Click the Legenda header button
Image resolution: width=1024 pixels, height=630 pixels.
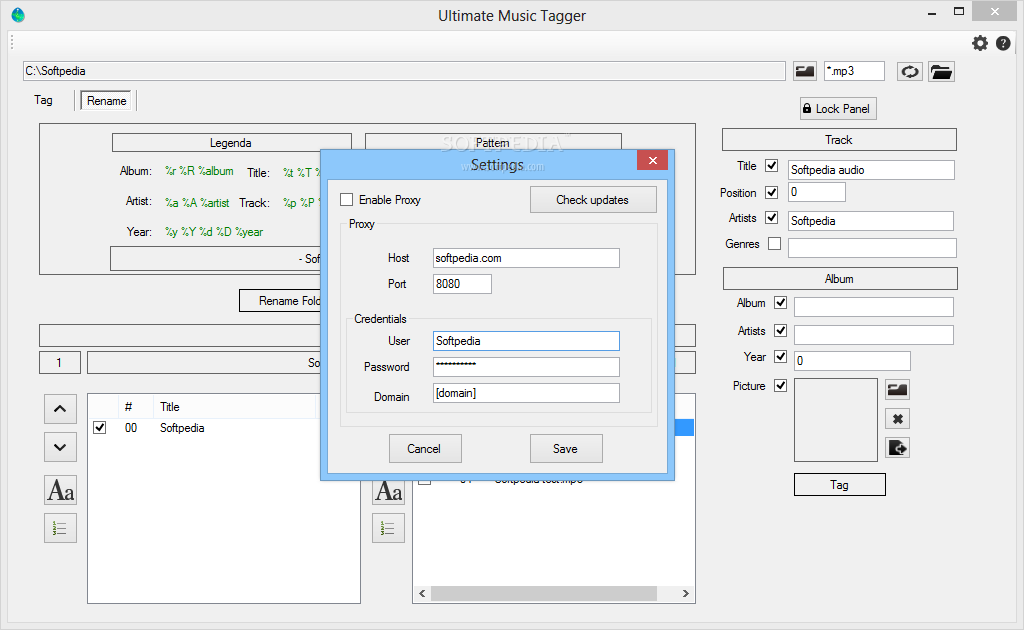coord(231,142)
